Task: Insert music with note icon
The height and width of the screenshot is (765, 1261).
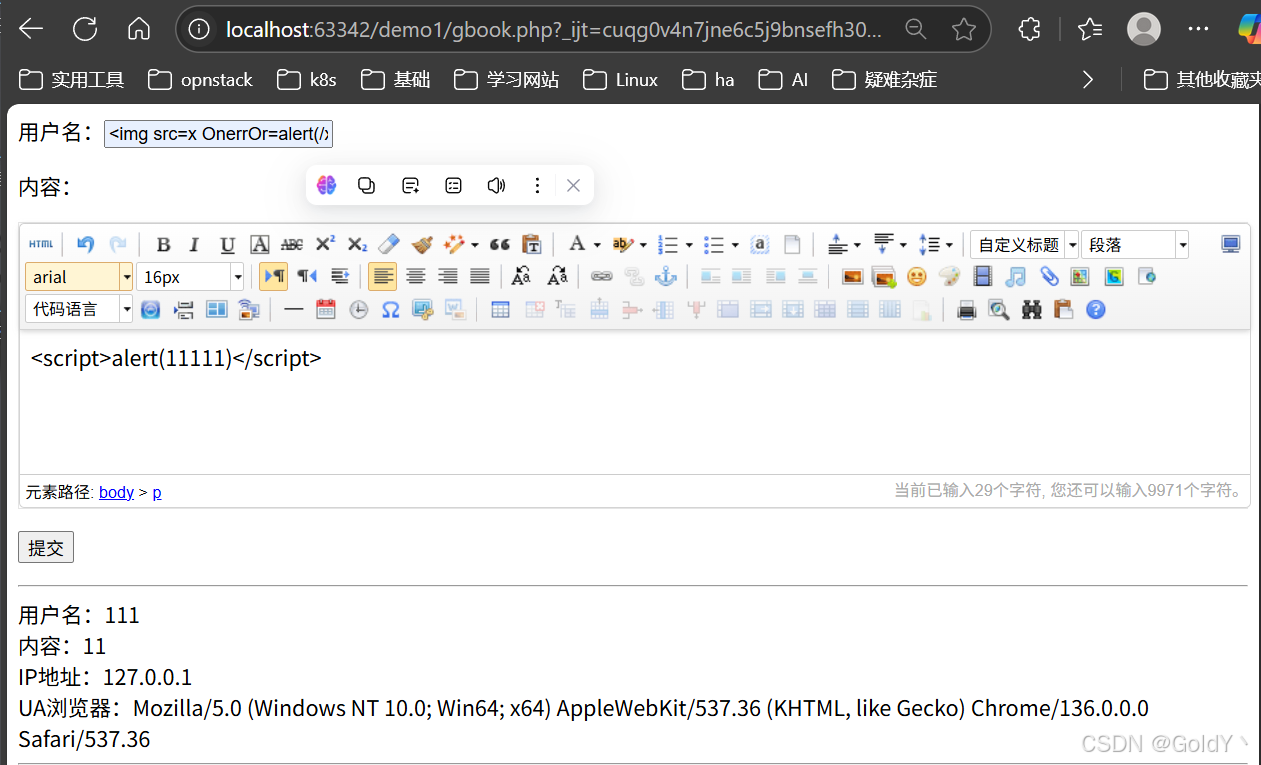Action: (x=1016, y=277)
